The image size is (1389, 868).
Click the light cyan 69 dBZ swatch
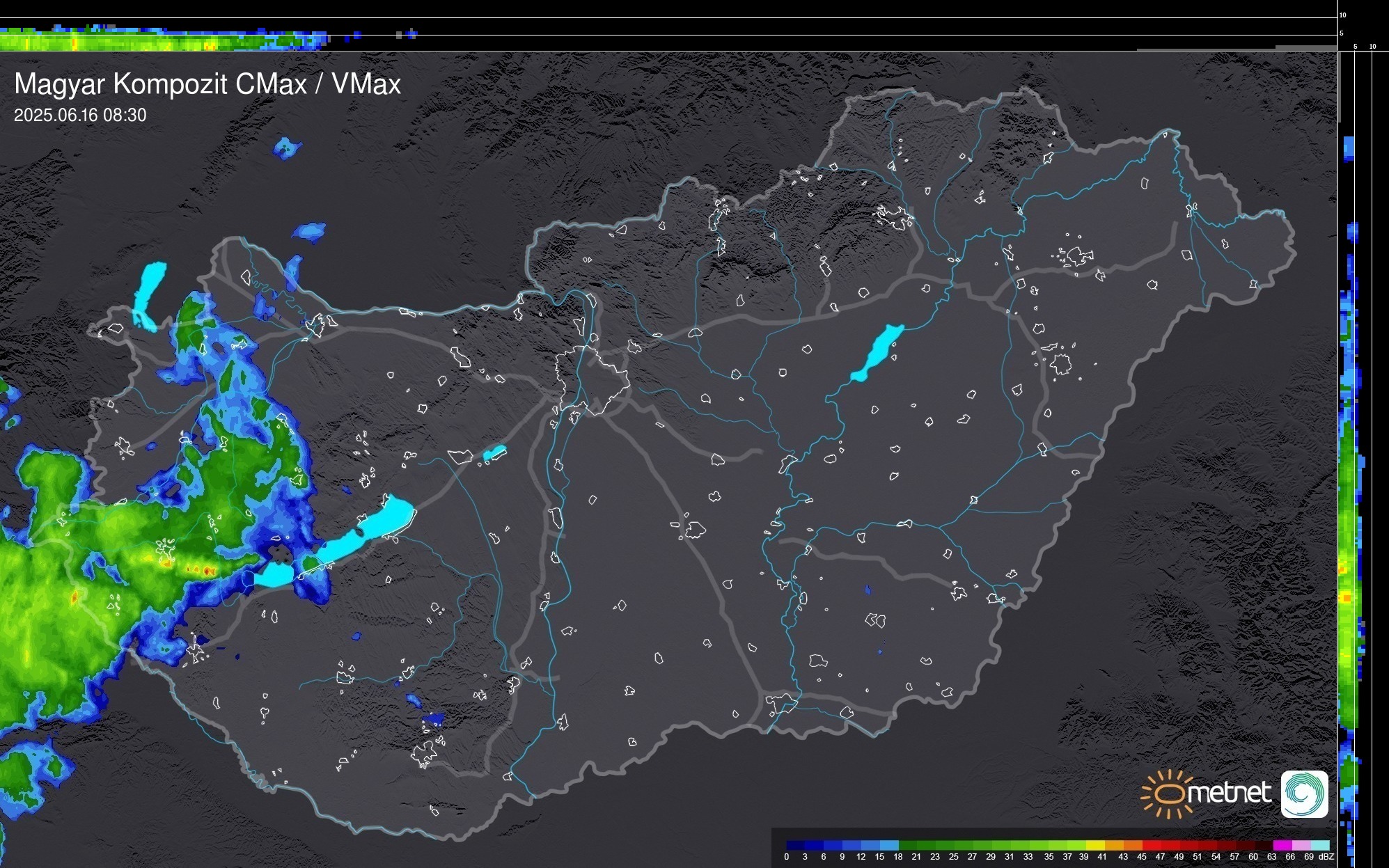[x=1320, y=845]
